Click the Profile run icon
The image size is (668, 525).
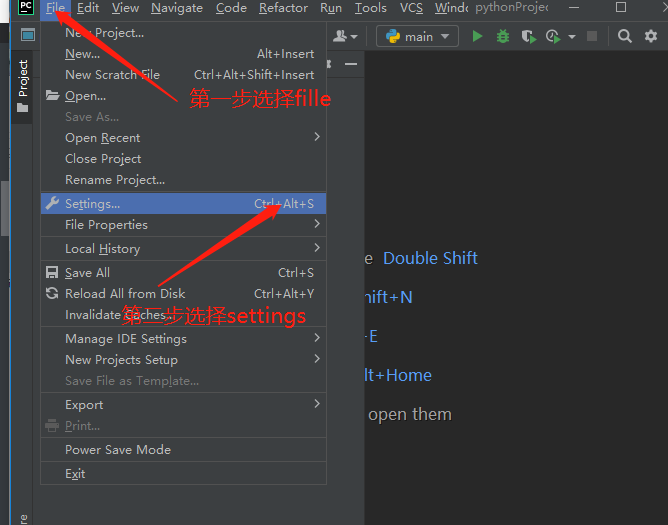pyautogui.click(x=553, y=37)
